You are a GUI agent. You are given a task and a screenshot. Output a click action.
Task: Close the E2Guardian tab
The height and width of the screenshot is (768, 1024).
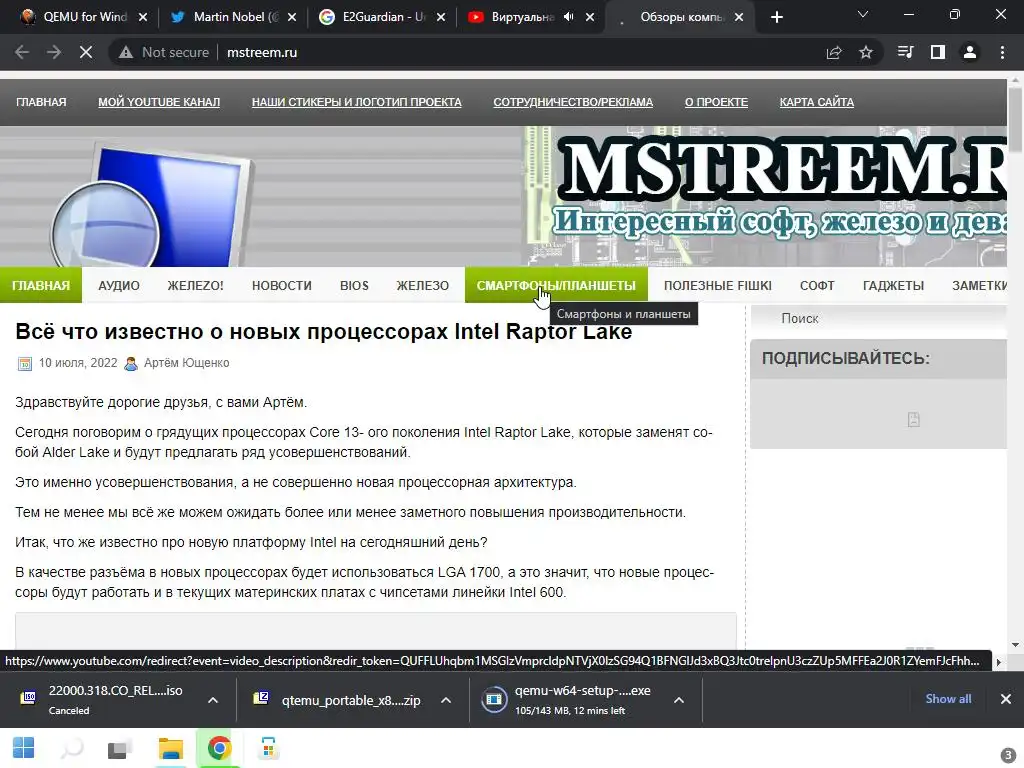441,17
